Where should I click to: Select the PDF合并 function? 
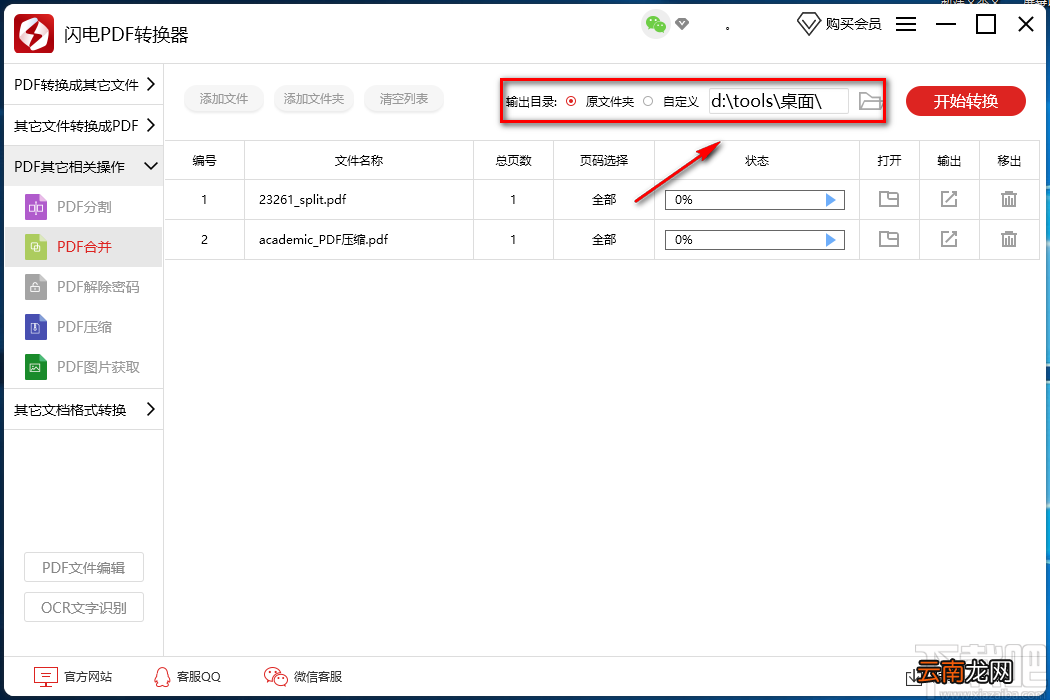(84, 247)
